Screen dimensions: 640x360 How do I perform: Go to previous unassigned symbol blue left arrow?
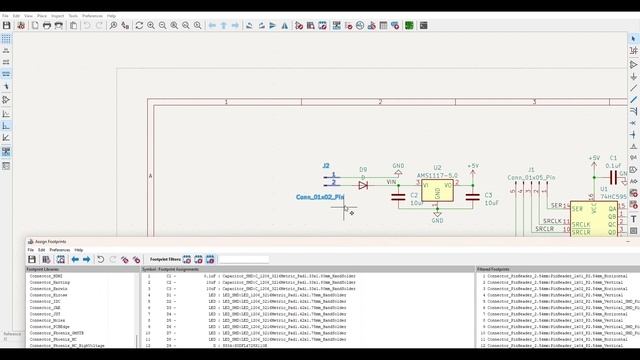(75, 260)
